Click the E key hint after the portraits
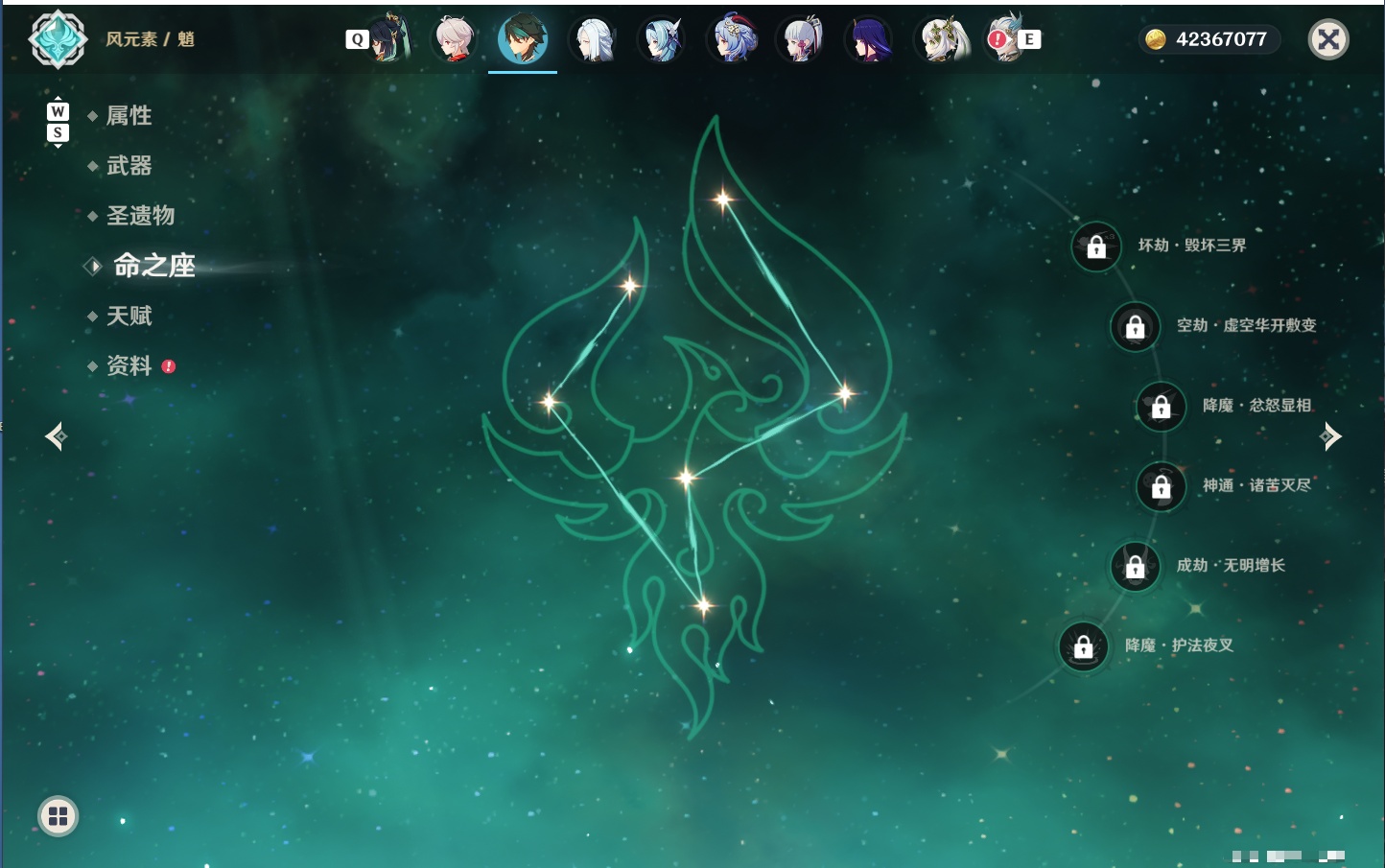 click(x=1029, y=39)
